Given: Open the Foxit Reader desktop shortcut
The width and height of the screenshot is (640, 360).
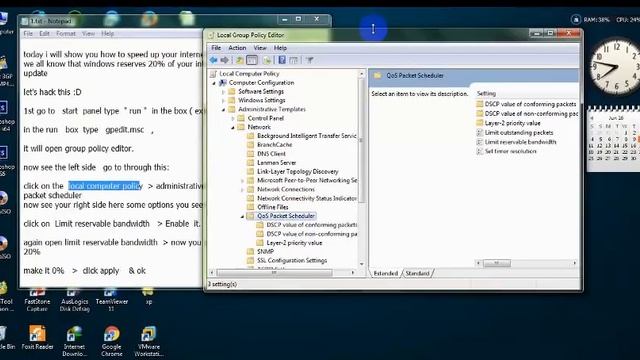Looking at the screenshot, I should click(x=37, y=338).
